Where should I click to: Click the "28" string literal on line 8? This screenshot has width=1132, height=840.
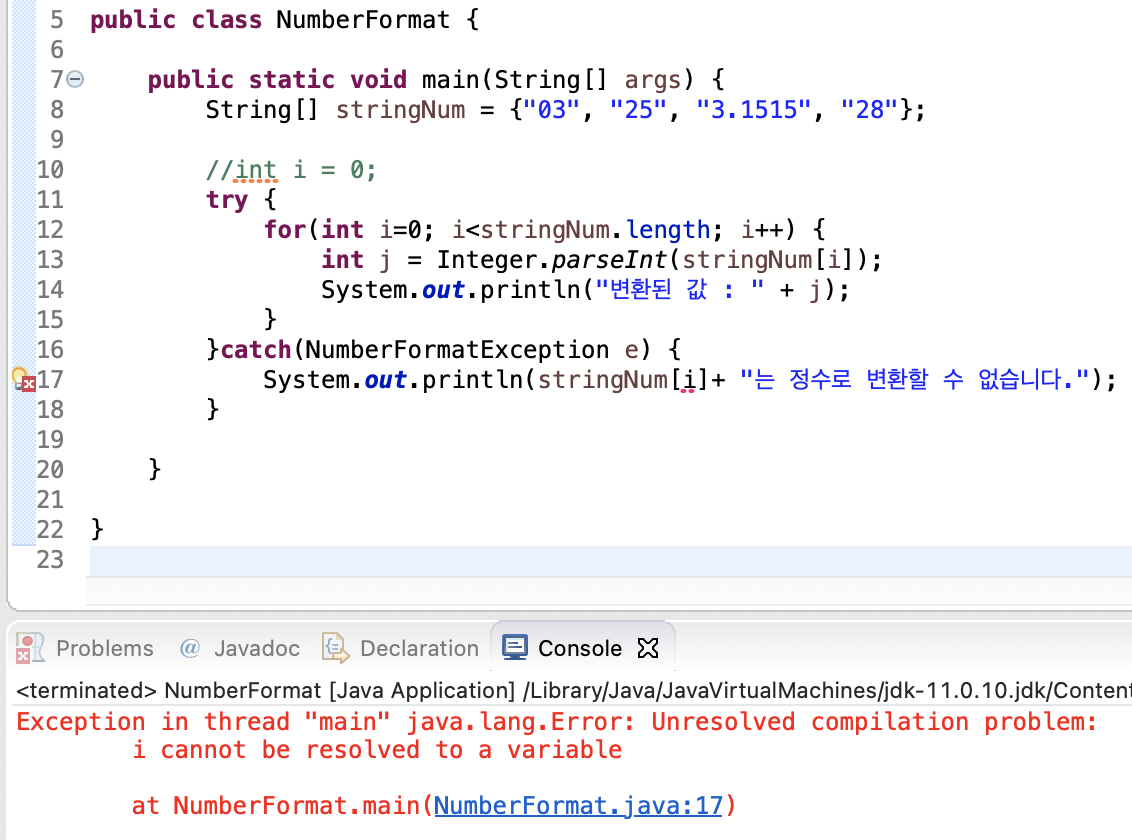point(870,110)
